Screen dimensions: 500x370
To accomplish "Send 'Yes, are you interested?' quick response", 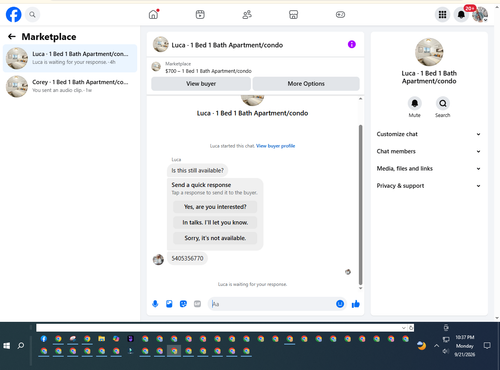I will tap(215, 207).
